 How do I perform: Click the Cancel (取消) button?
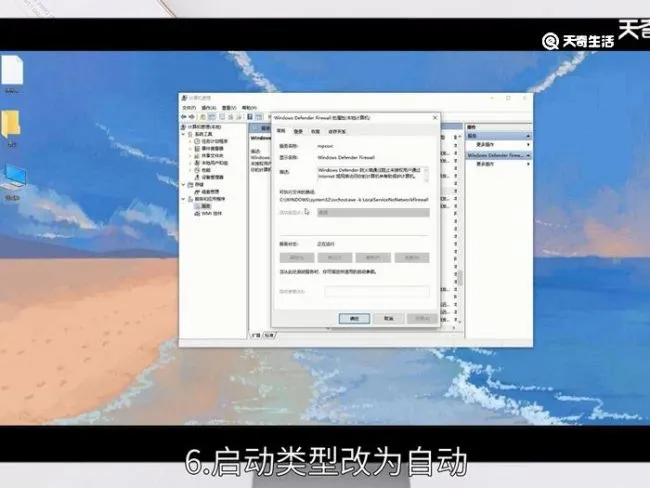pyautogui.click(x=388, y=318)
